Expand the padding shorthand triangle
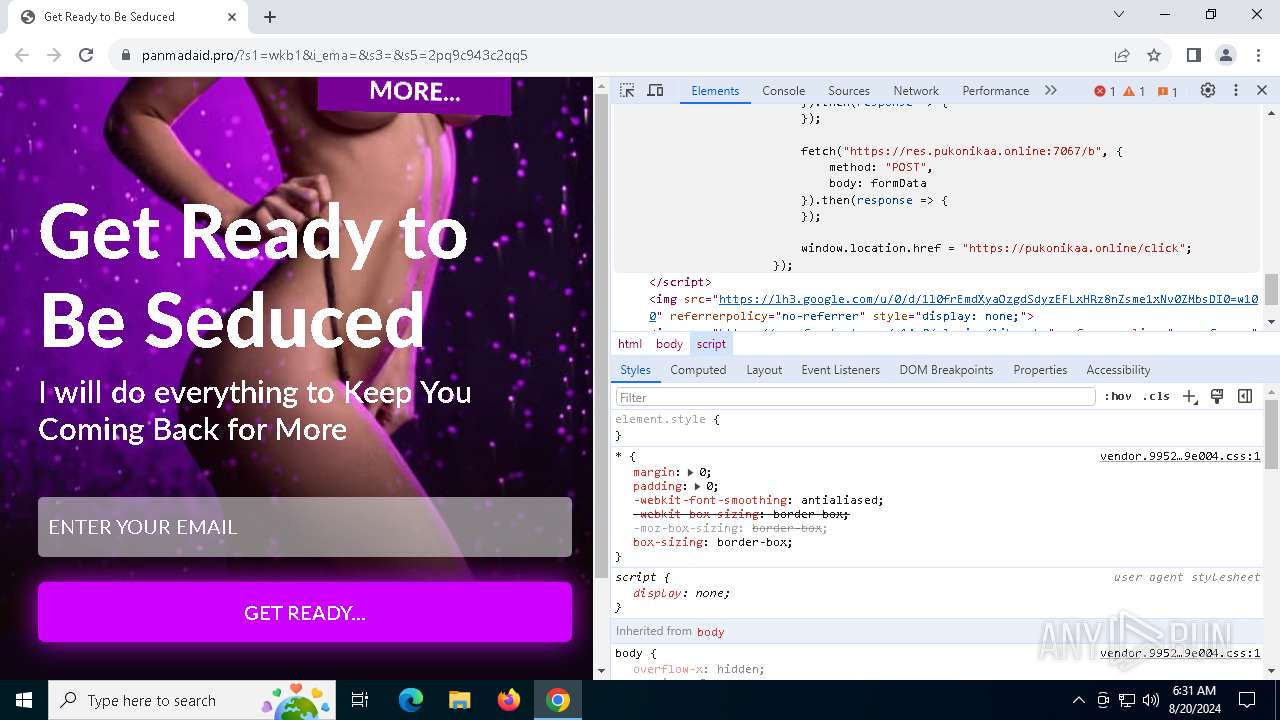Screen dimensions: 1280x720 [697, 486]
